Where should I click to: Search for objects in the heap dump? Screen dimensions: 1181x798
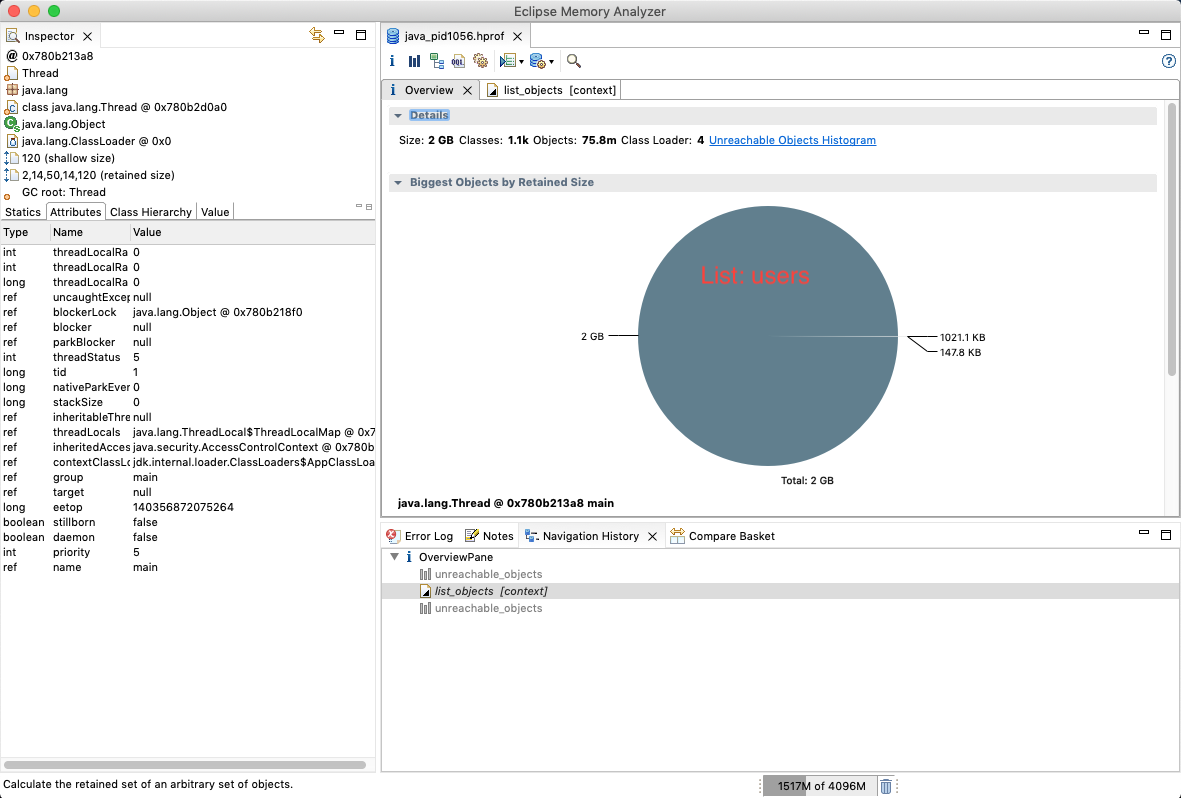[x=573, y=61]
